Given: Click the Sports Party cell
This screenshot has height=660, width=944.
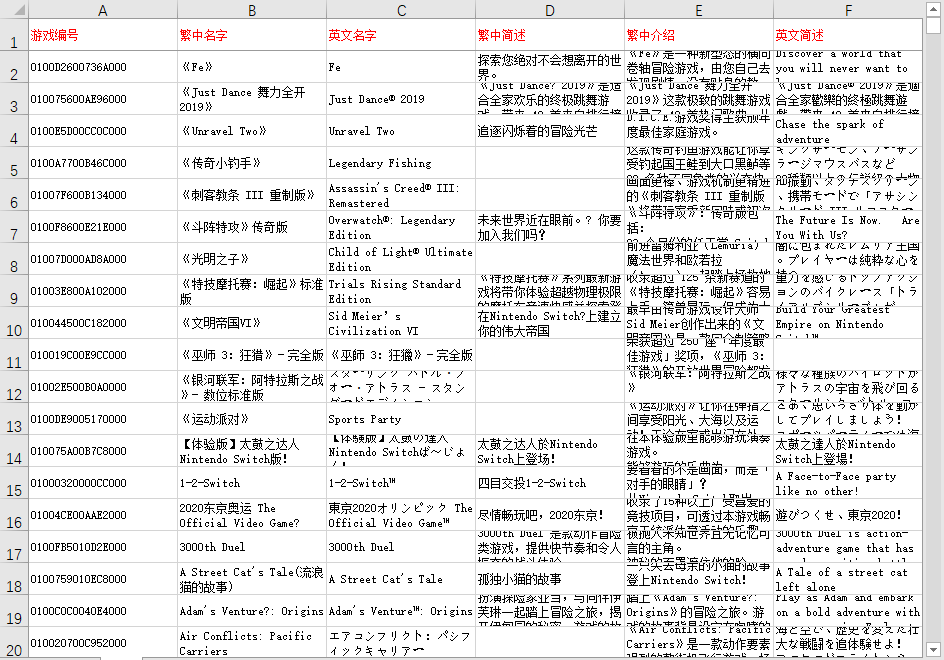Looking at the screenshot, I should [x=401, y=419].
